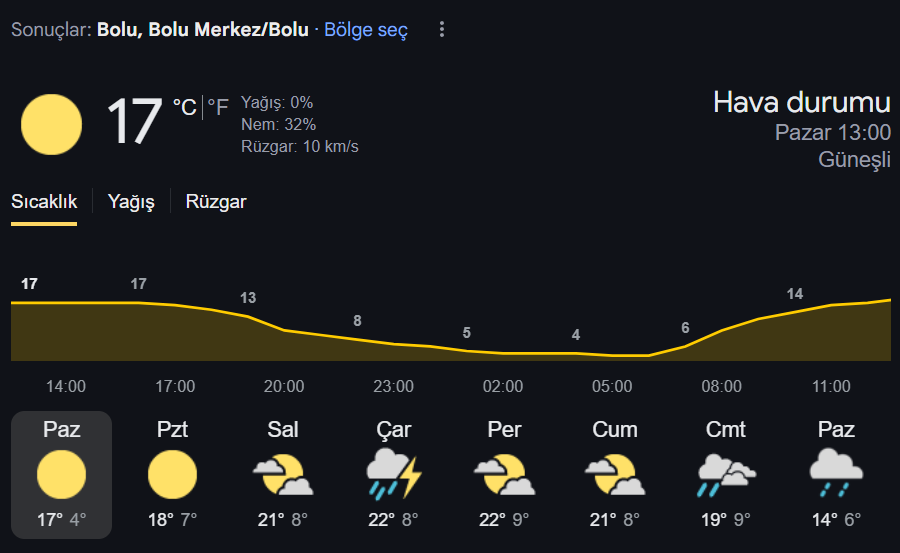Select Monday (Pzt) sunny forecast icon
Image resolution: width=900 pixels, height=553 pixels.
click(172, 474)
